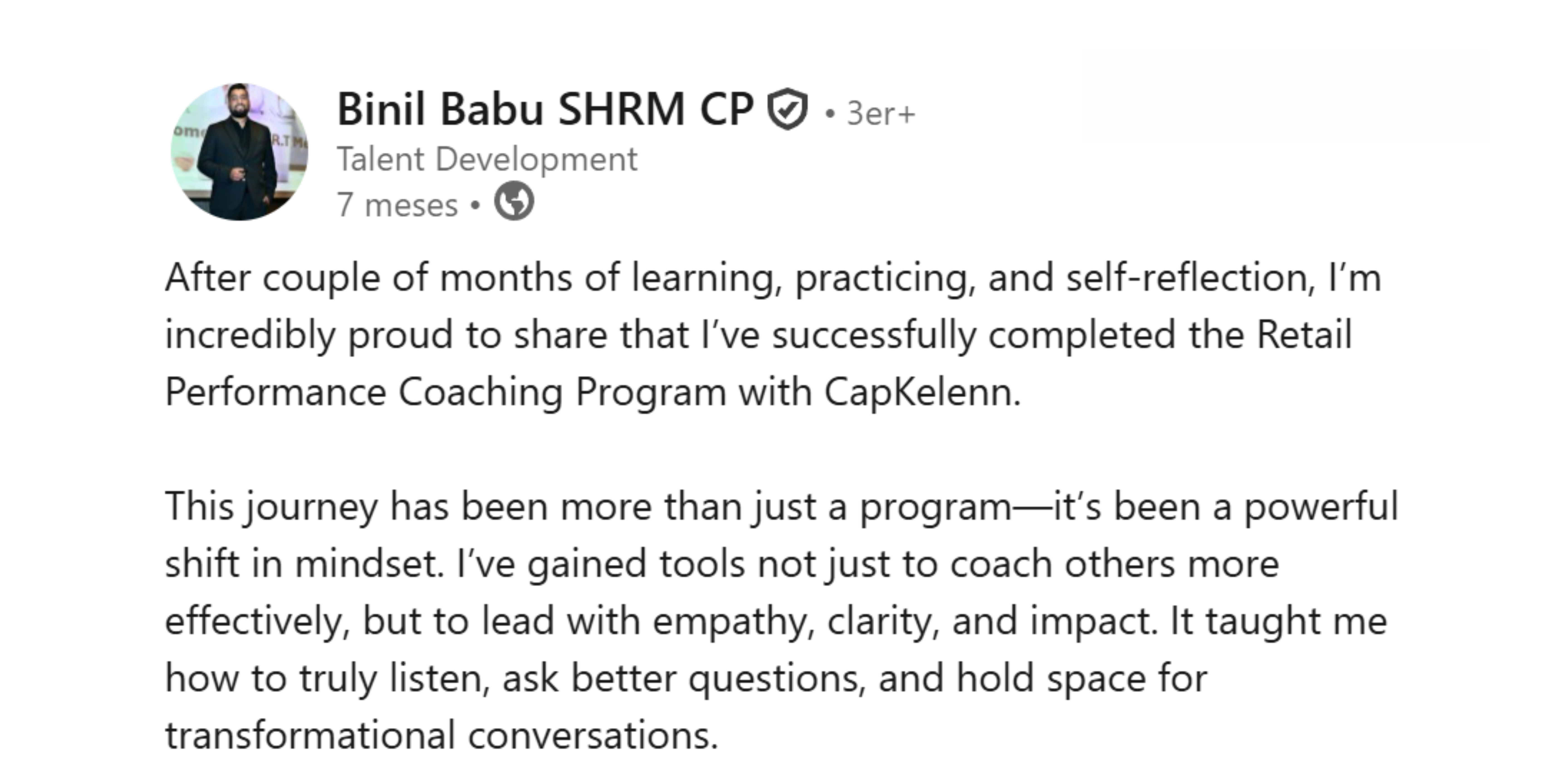Click the Talent Development headline
This screenshot has width=1568, height=784.
487,159
